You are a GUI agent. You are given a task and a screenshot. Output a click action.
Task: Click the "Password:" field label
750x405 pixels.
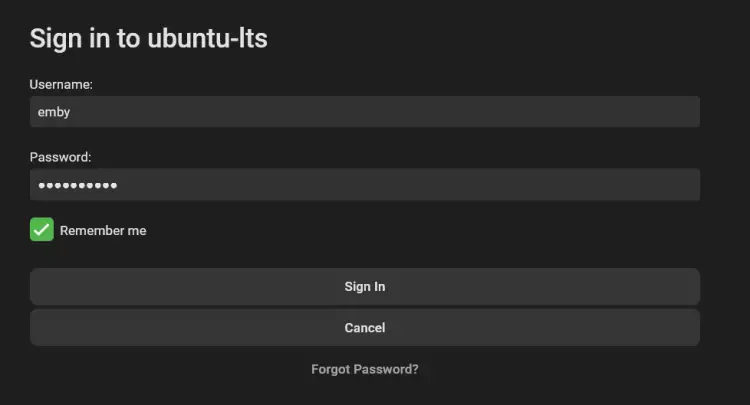coord(60,158)
